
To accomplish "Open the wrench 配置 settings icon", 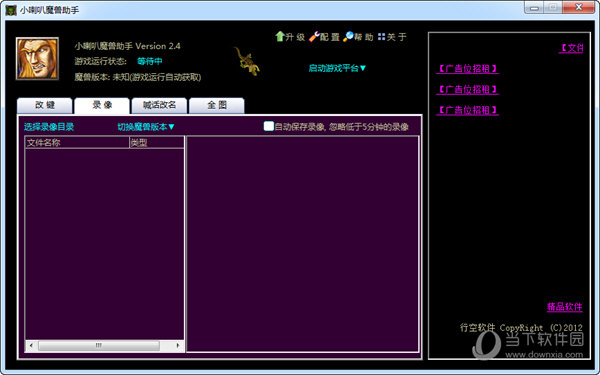I will (314, 37).
